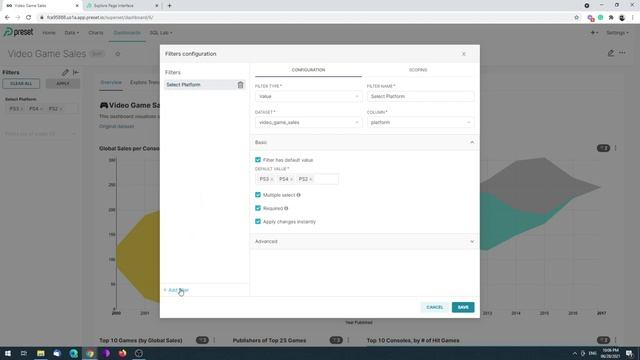Collapse the Filters sidebar
The height and width of the screenshot is (360, 640).
(76, 72)
